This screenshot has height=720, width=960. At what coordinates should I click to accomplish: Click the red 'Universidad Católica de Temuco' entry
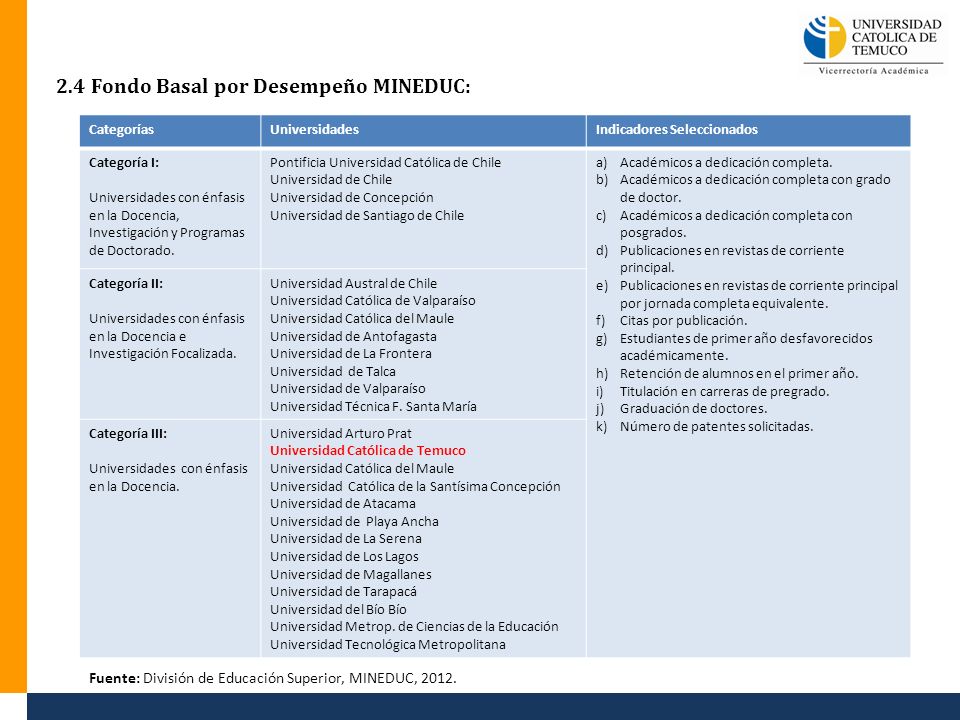(x=367, y=451)
